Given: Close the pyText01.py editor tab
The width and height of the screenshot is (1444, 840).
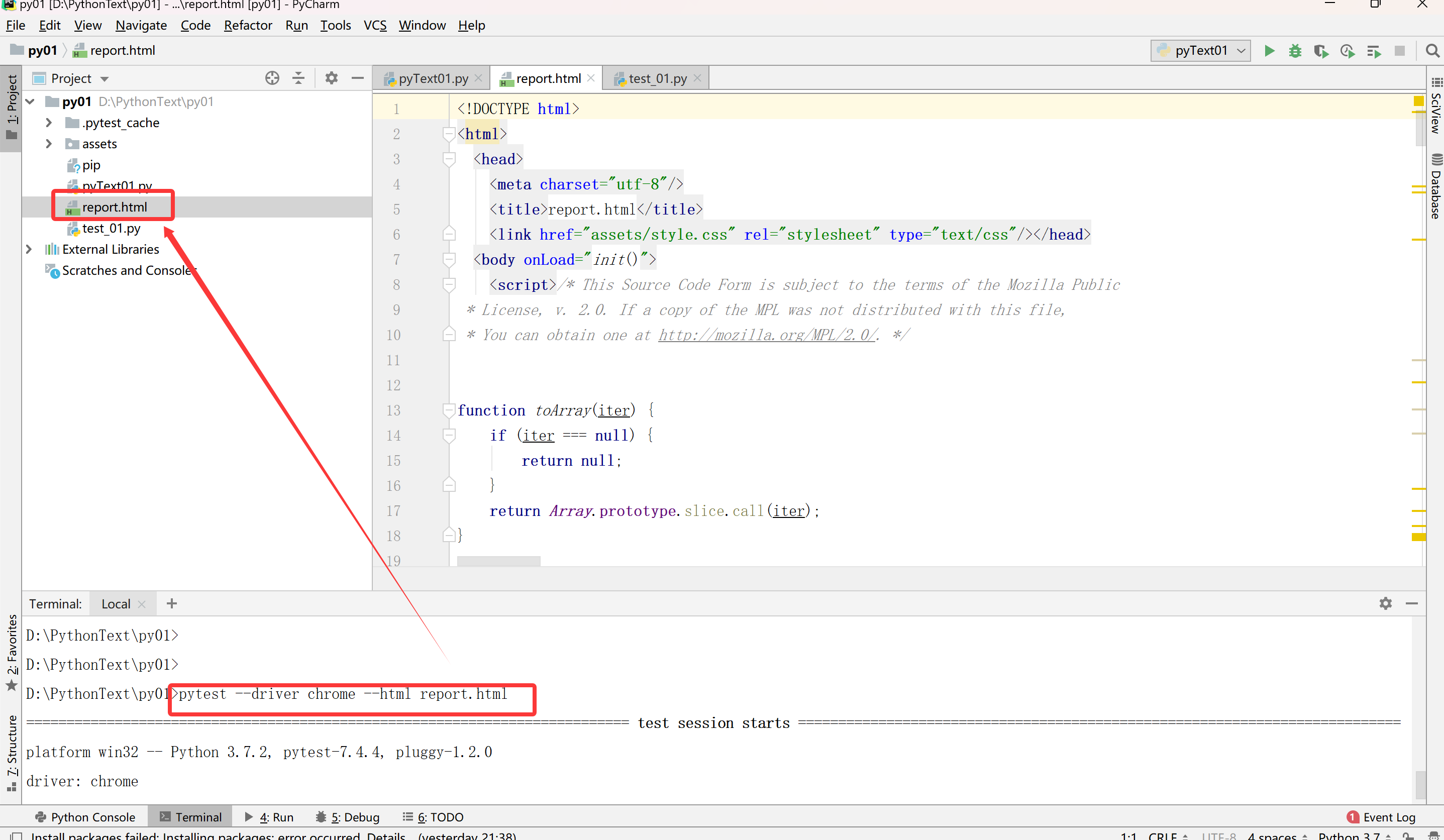Looking at the screenshot, I should click(478, 77).
